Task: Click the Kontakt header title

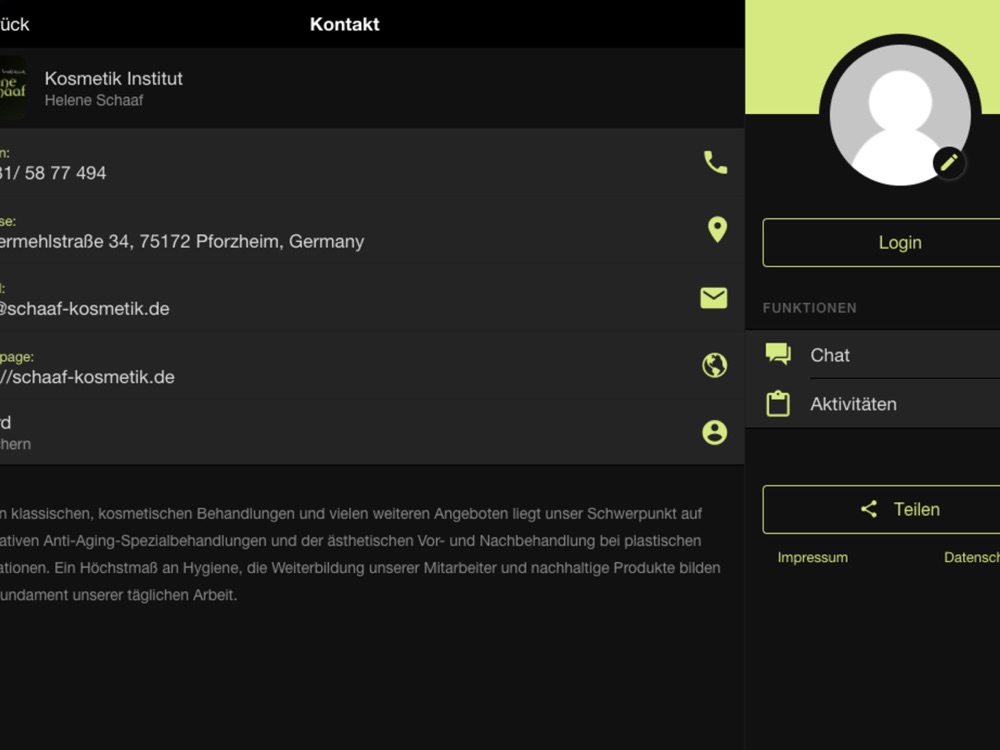Action: tap(344, 24)
